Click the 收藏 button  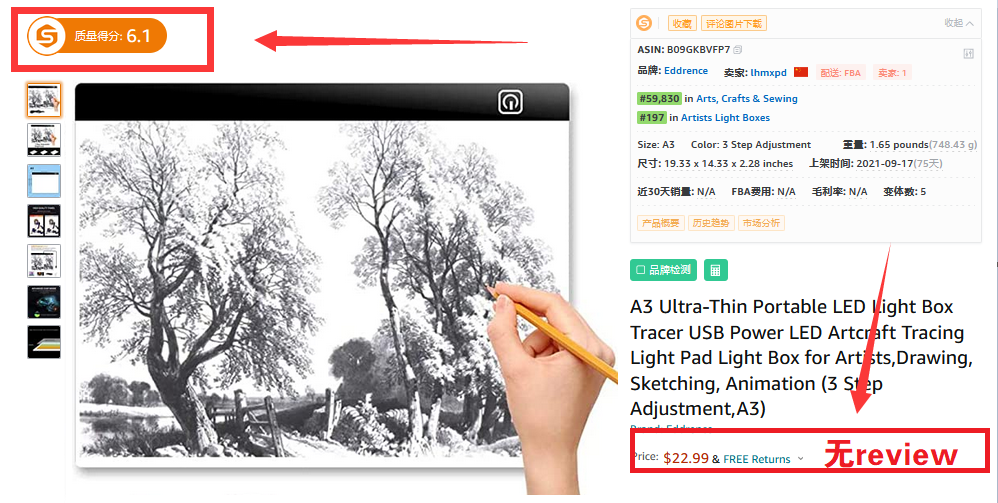click(x=682, y=24)
